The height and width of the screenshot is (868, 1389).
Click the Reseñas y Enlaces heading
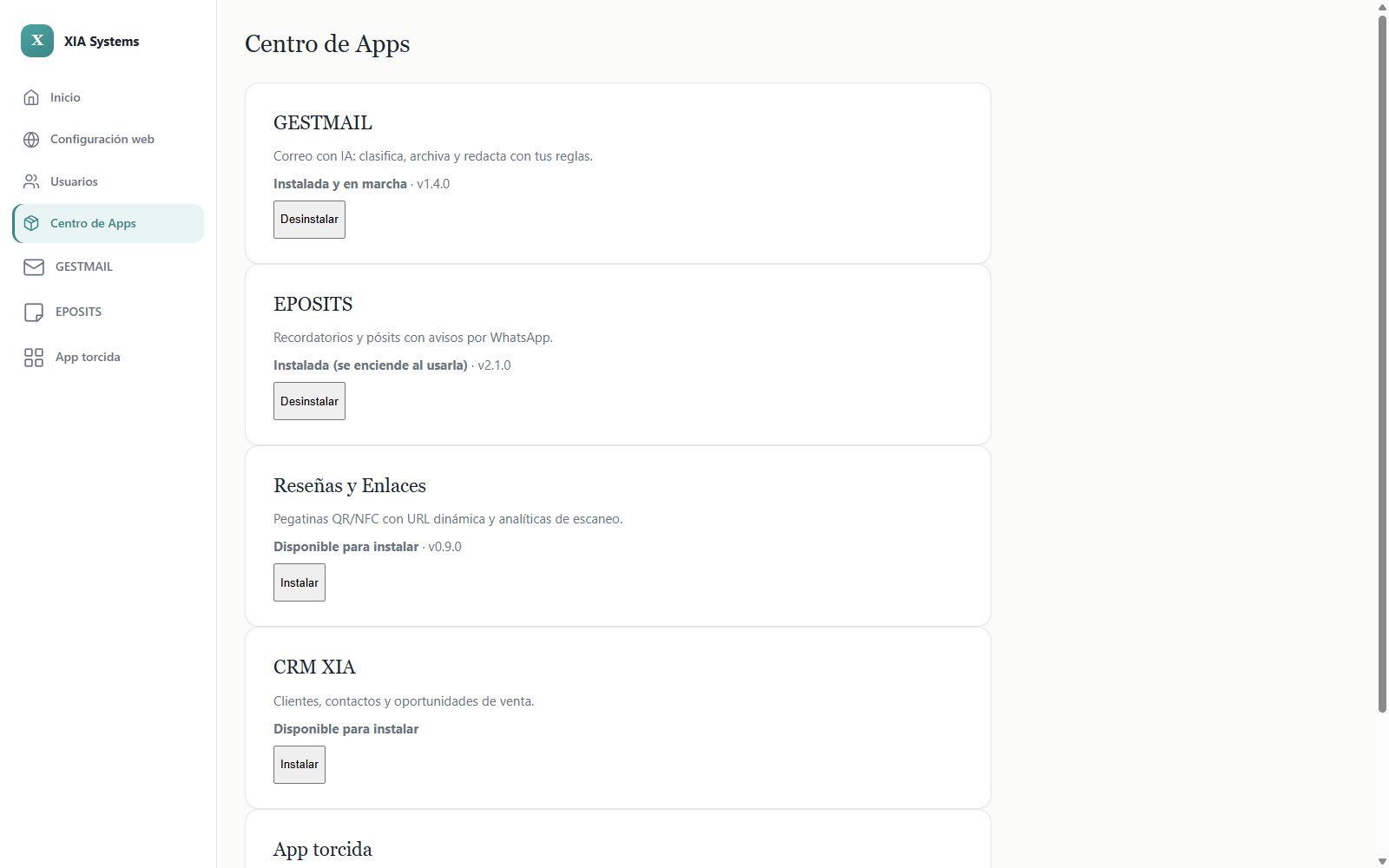coord(350,486)
